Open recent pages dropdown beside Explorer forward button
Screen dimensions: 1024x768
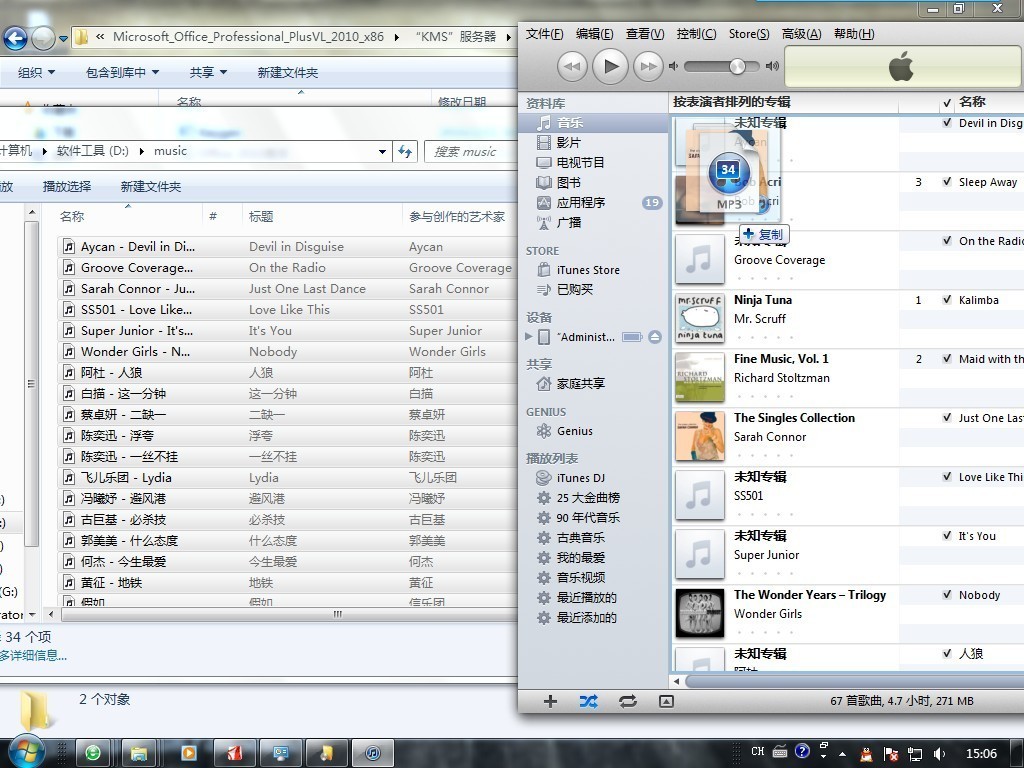coord(63,39)
